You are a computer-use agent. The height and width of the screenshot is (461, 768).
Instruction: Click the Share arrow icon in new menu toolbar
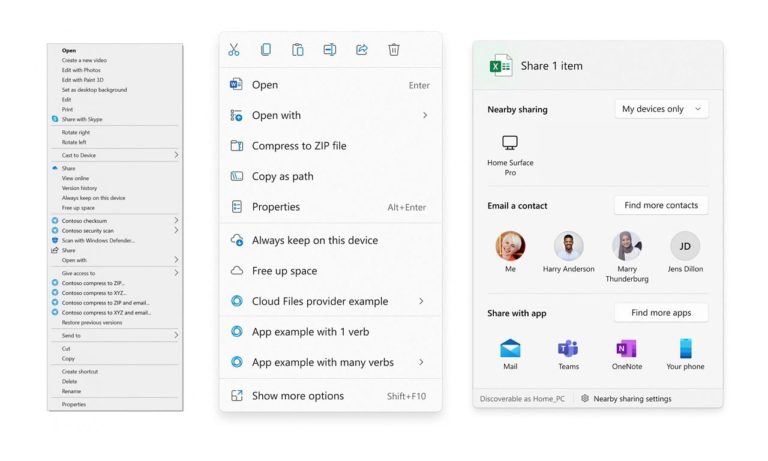(x=362, y=49)
